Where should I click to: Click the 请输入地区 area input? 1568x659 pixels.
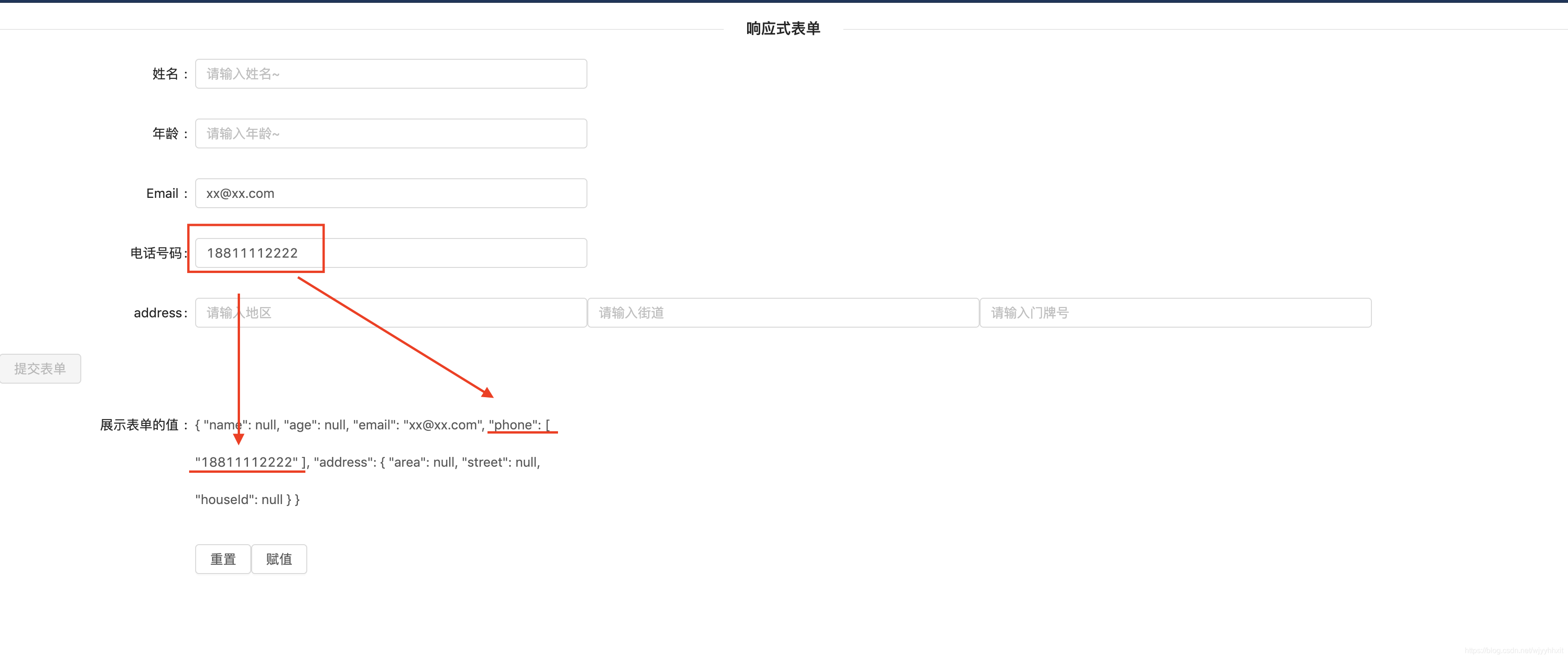390,313
